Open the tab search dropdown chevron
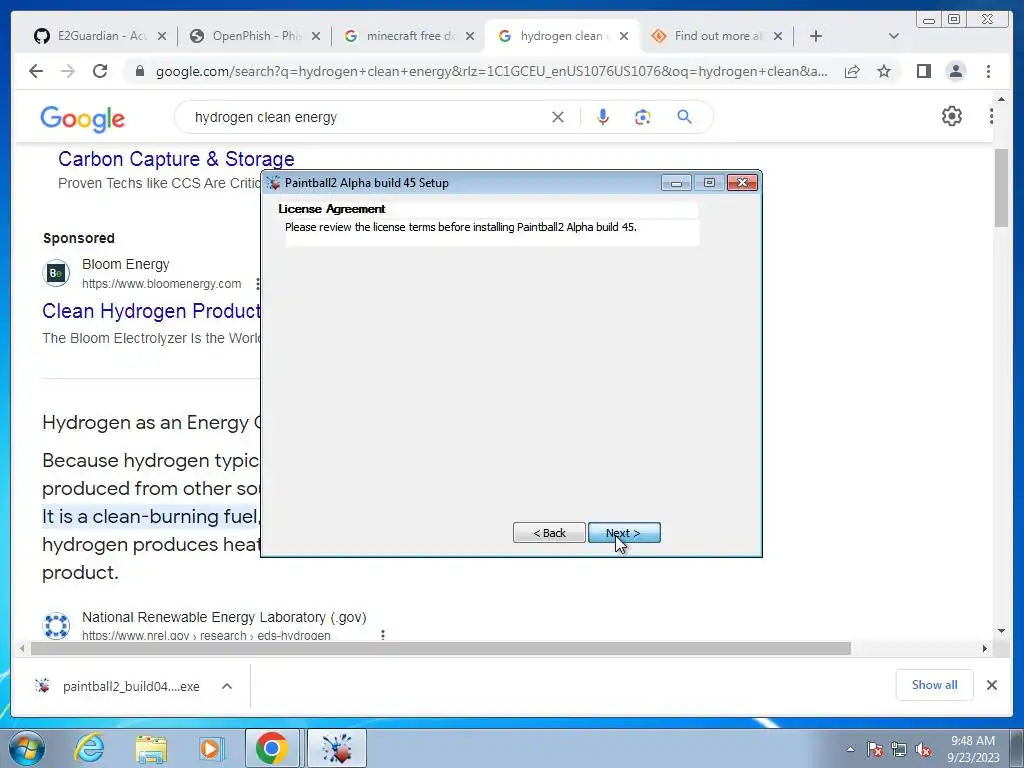This screenshot has width=1024, height=768. [894, 37]
